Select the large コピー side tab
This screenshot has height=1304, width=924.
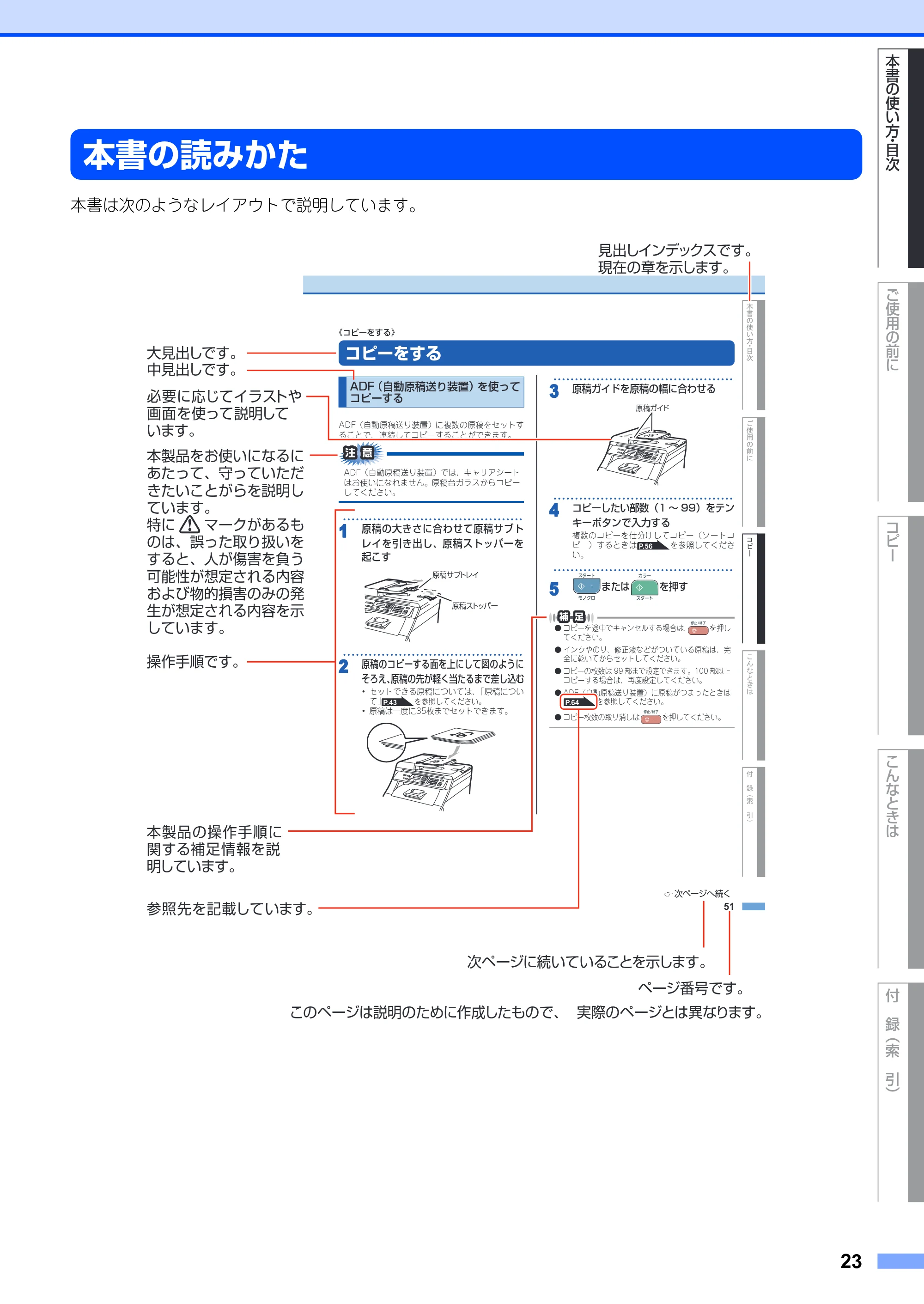(x=901, y=626)
